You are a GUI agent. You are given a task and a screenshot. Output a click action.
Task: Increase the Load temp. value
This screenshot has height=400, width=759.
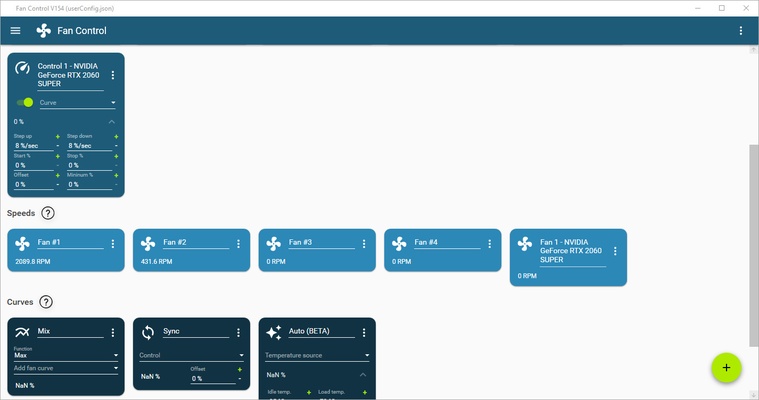tap(364, 392)
